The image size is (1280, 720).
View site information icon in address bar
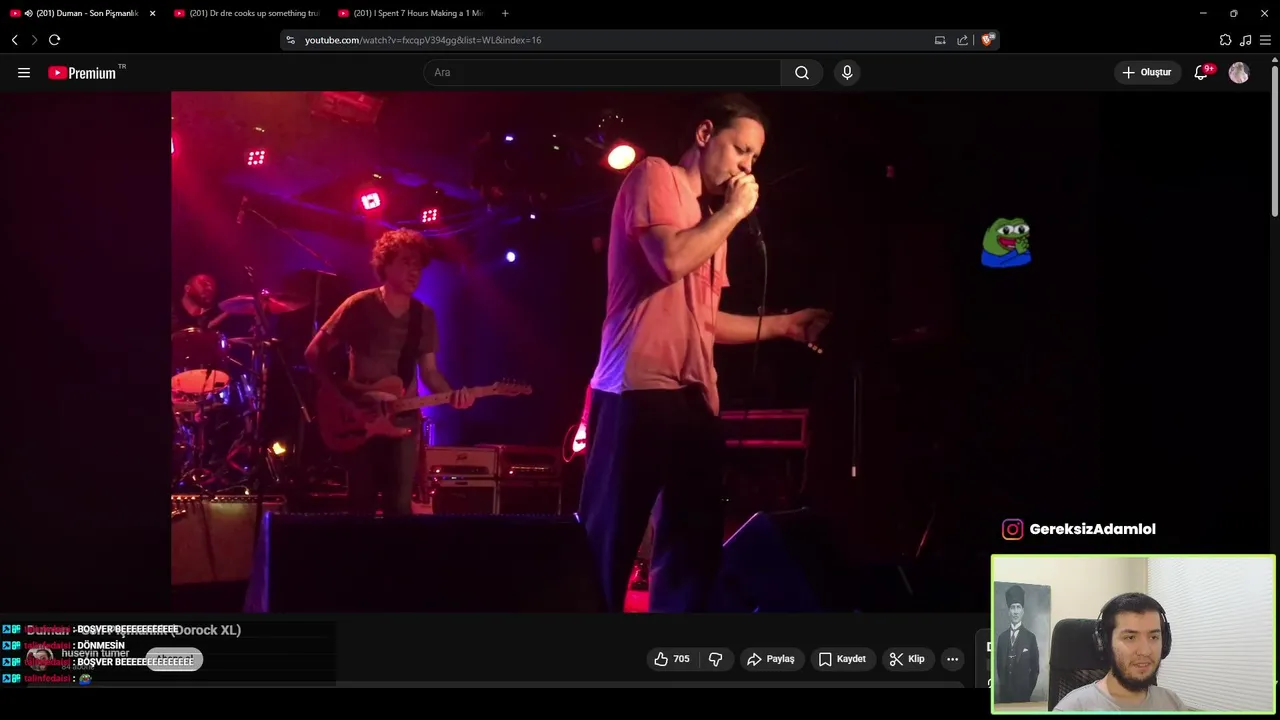click(291, 40)
